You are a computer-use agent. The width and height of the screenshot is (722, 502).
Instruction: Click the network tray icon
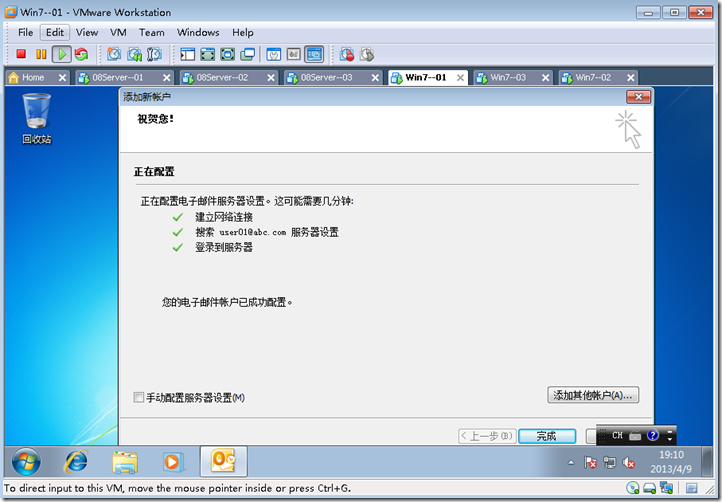(x=610, y=462)
